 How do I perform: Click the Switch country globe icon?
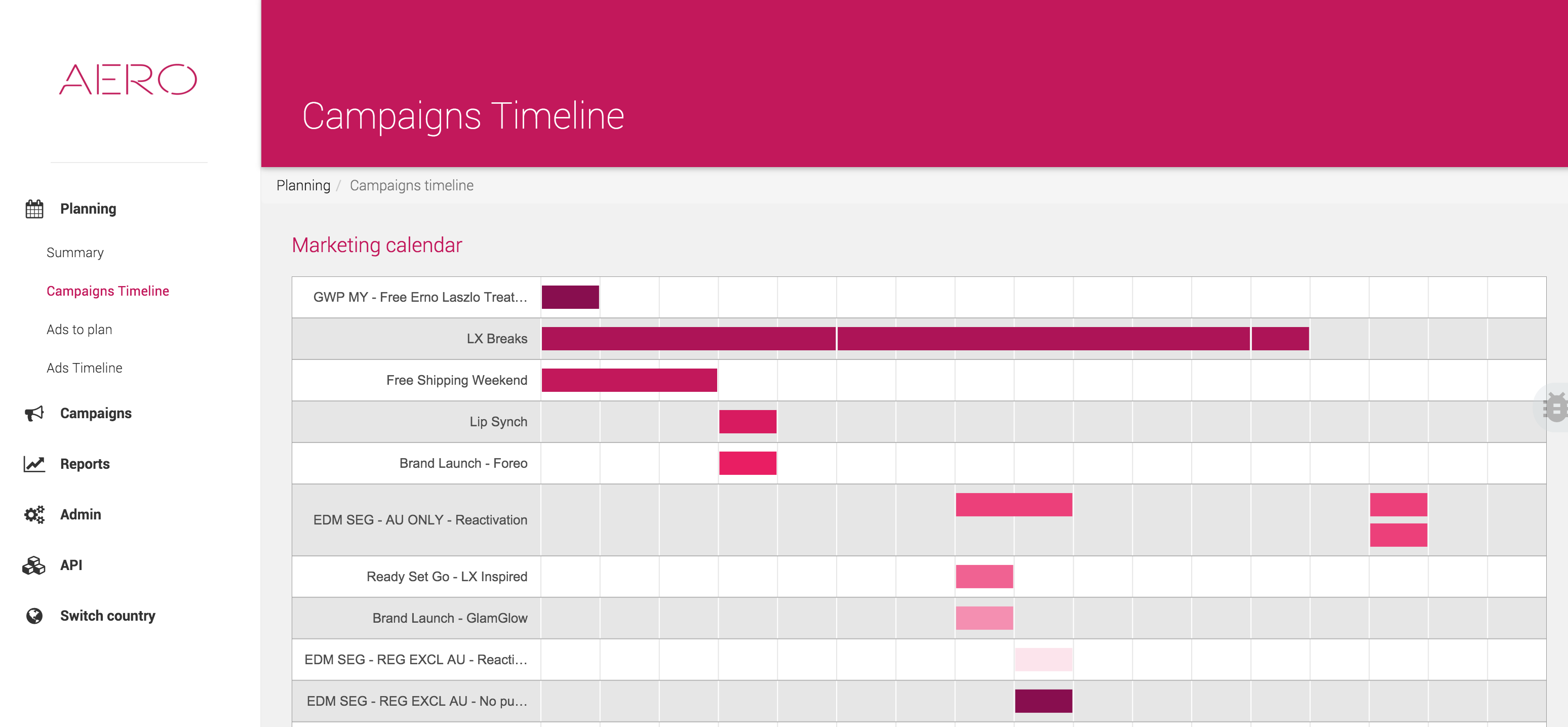coord(34,616)
